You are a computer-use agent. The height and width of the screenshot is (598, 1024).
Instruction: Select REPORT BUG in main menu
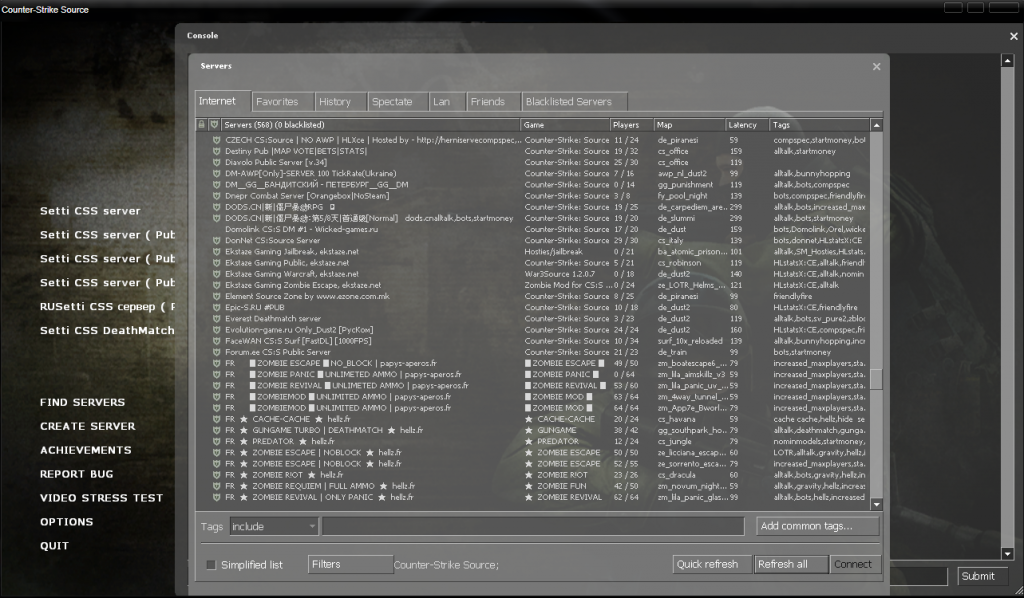76,474
